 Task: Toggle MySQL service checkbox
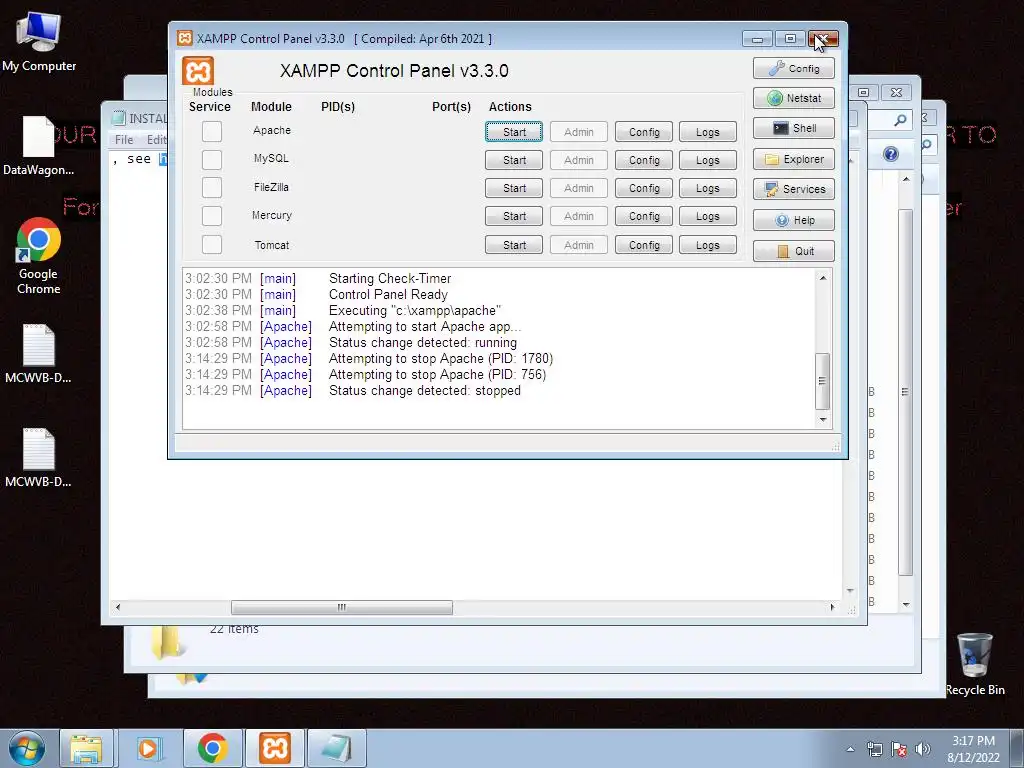[x=212, y=159]
